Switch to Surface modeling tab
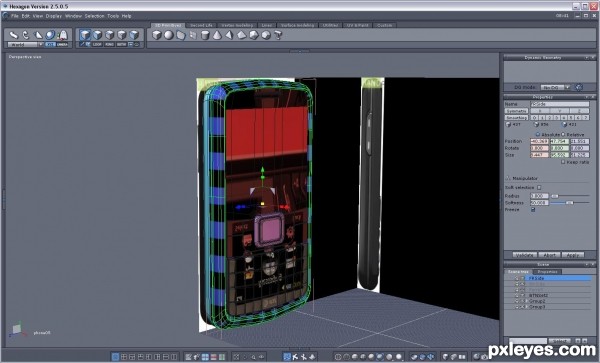Viewport: 600px width, 363px height. click(x=297, y=25)
